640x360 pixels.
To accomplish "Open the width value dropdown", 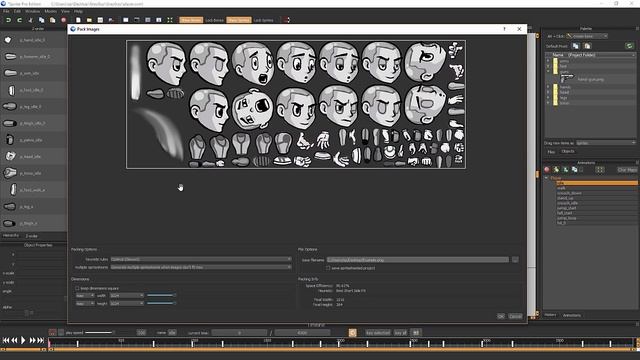I will [127, 296].
